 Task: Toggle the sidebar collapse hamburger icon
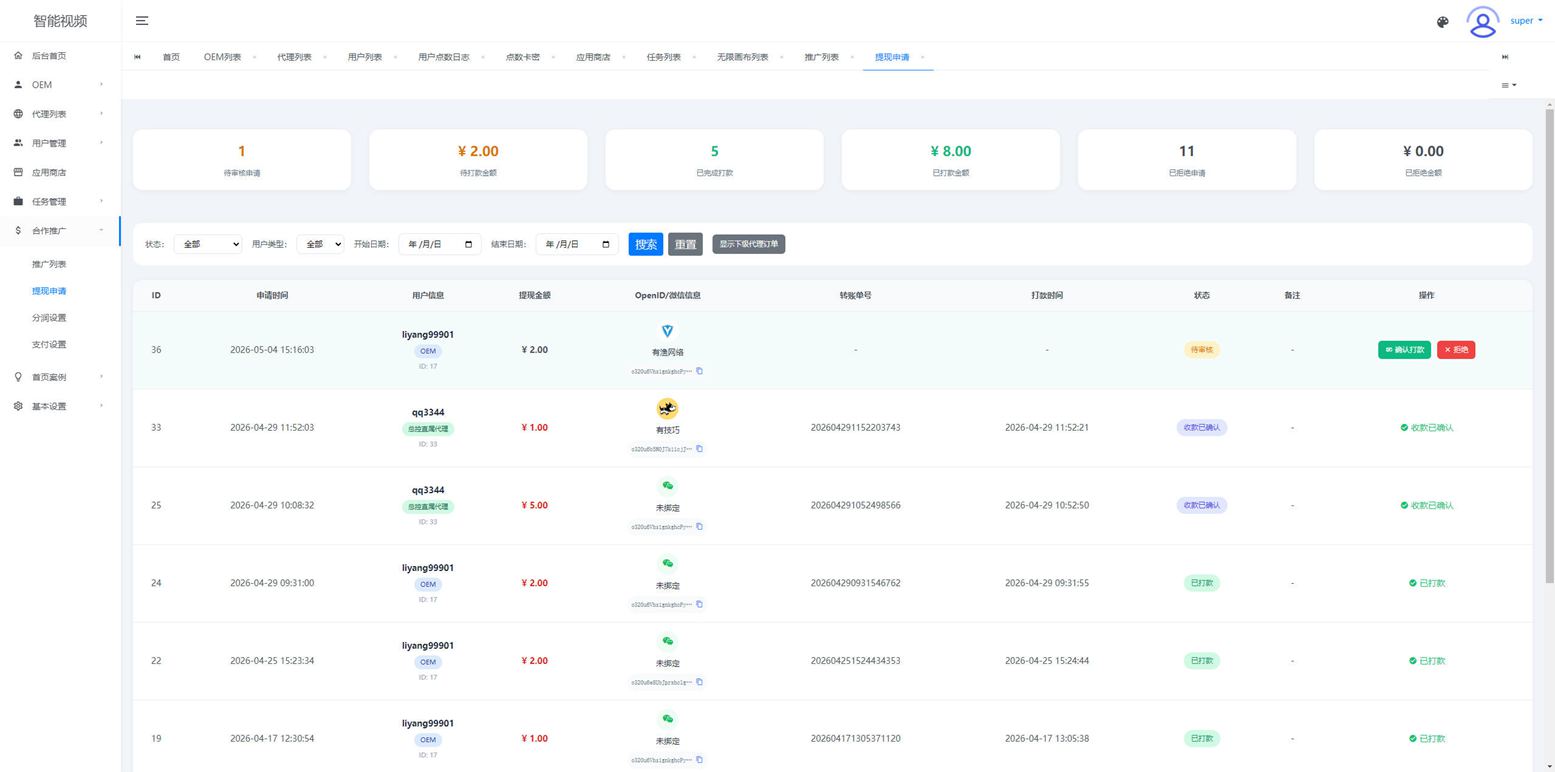click(x=142, y=21)
